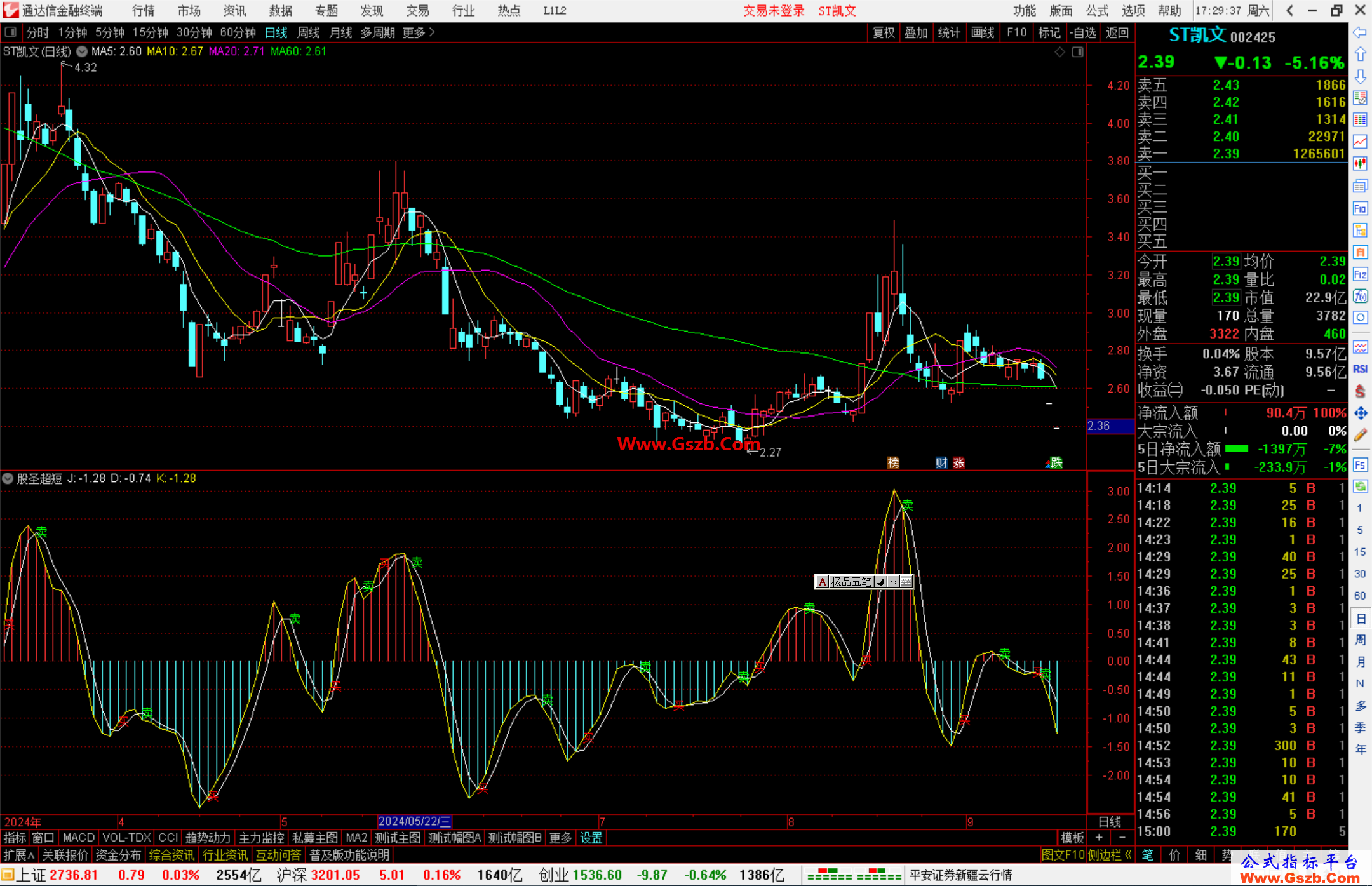The width and height of the screenshot is (1372, 886).
Task: Click the F10 company info sidebar icon
Action: [x=1360, y=208]
